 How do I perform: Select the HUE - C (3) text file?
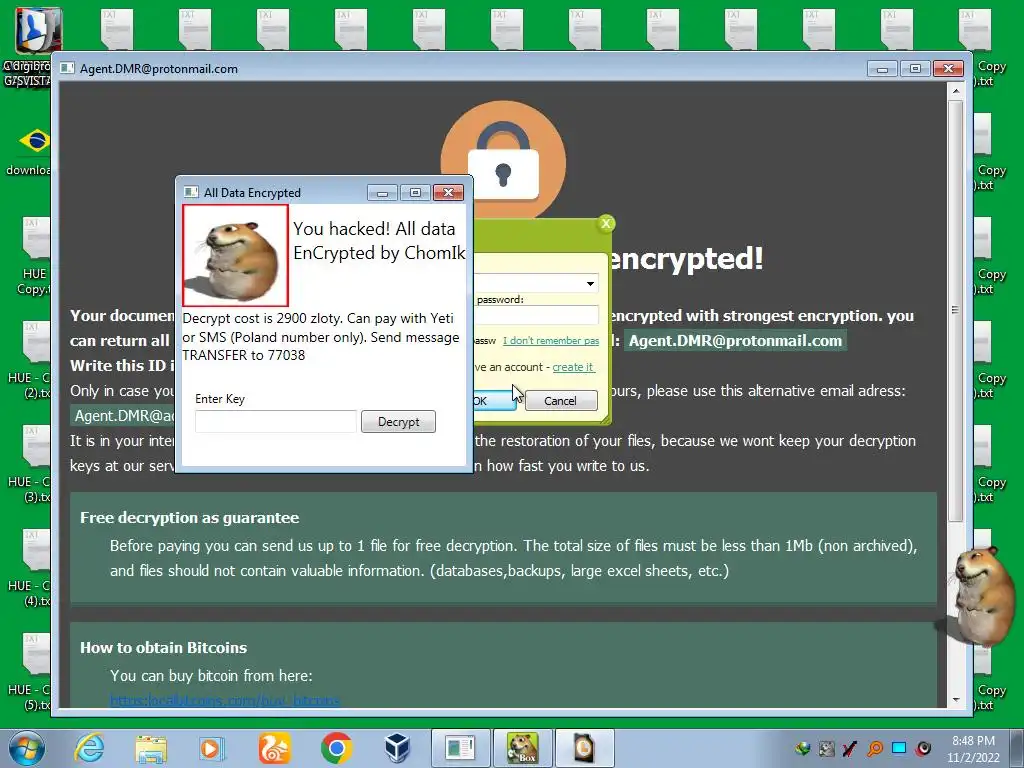[29, 464]
